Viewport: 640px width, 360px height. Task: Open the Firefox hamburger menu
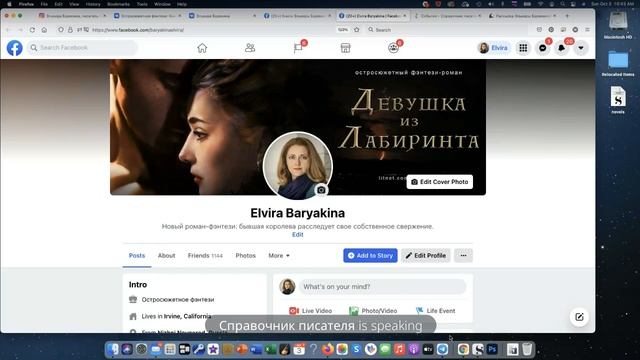pos(587,30)
